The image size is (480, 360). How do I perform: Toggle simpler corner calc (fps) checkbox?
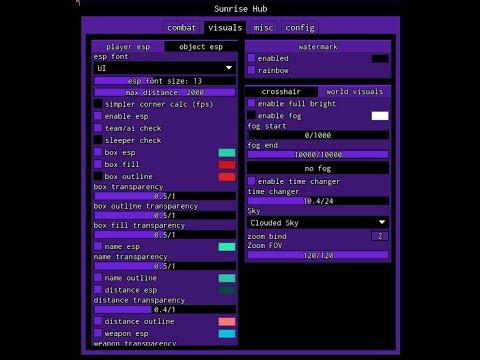click(x=98, y=104)
